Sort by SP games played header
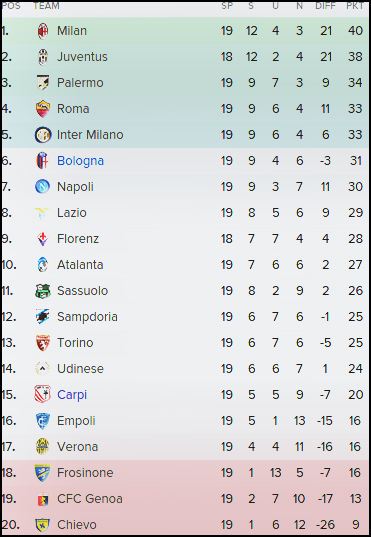371x537 pixels. point(227,6)
